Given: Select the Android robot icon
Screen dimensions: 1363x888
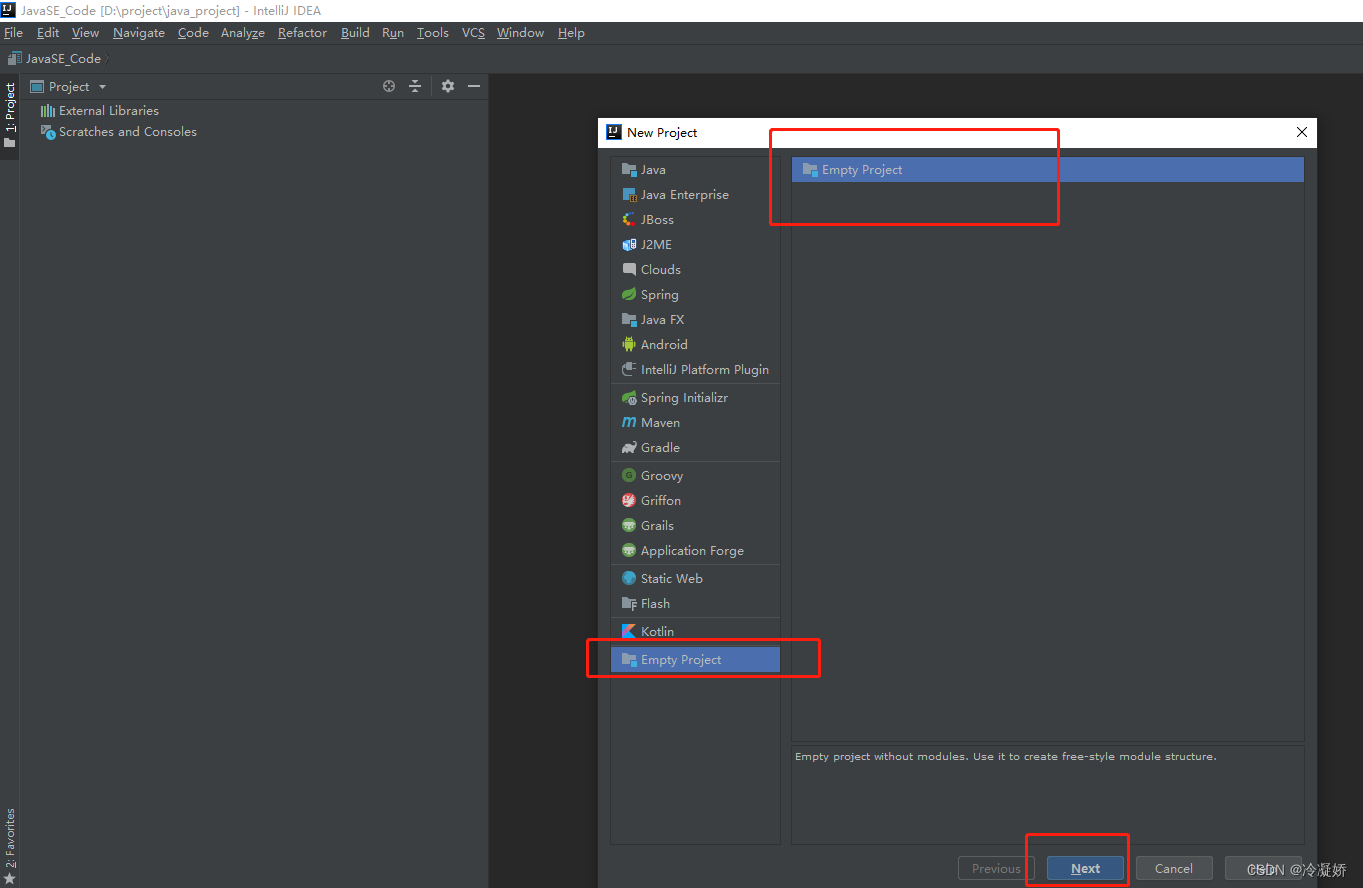Looking at the screenshot, I should (629, 345).
